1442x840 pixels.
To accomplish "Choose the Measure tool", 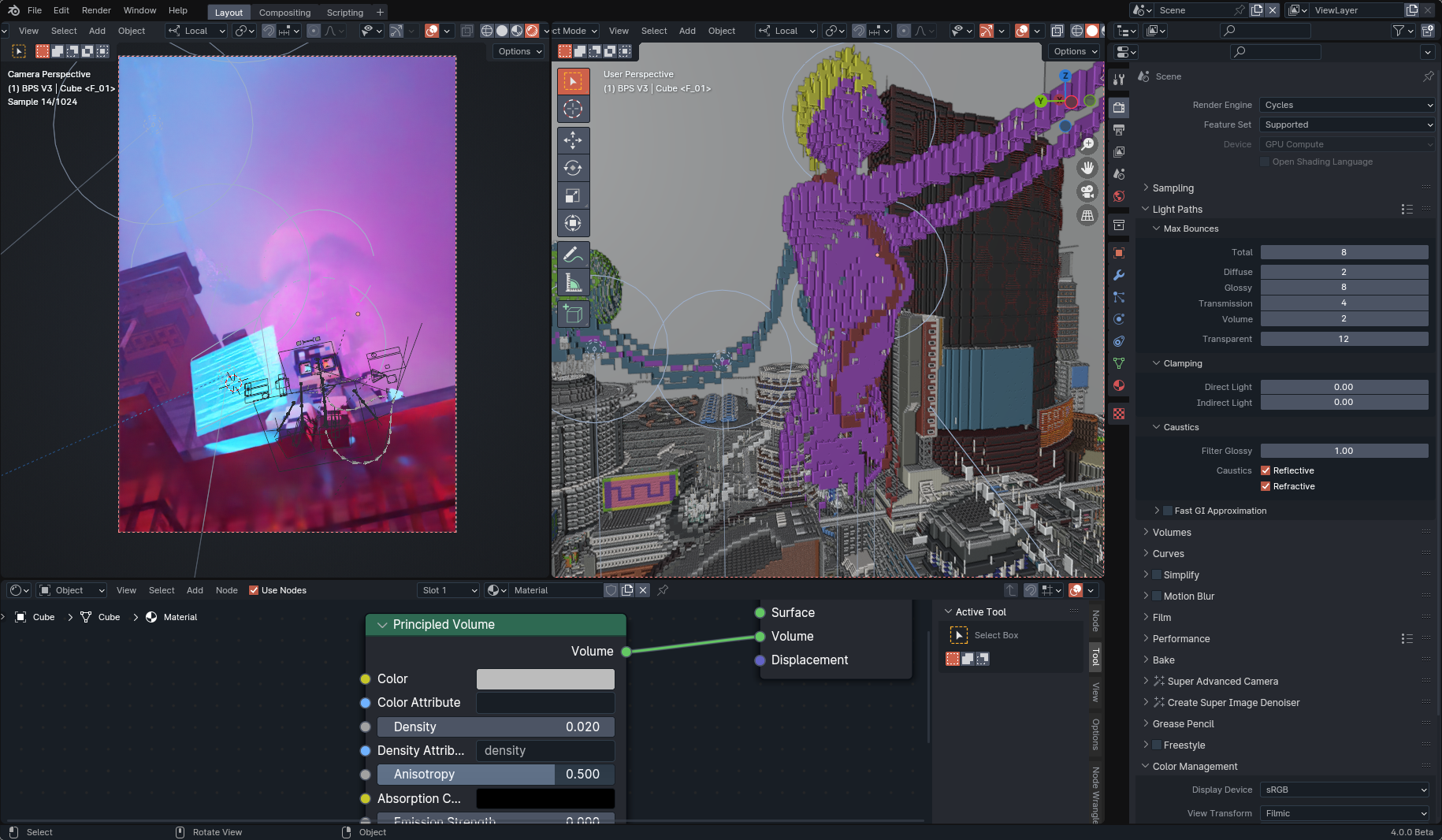I will [573, 282].
